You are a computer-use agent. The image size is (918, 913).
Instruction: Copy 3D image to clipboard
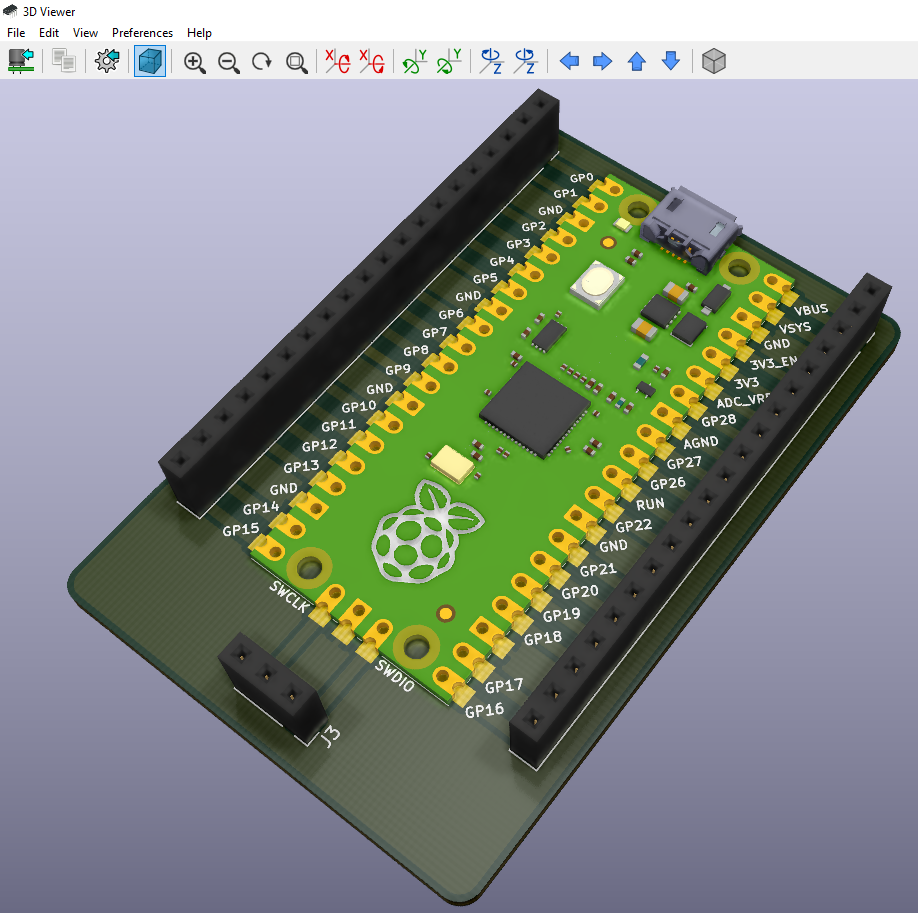[62, 61]
